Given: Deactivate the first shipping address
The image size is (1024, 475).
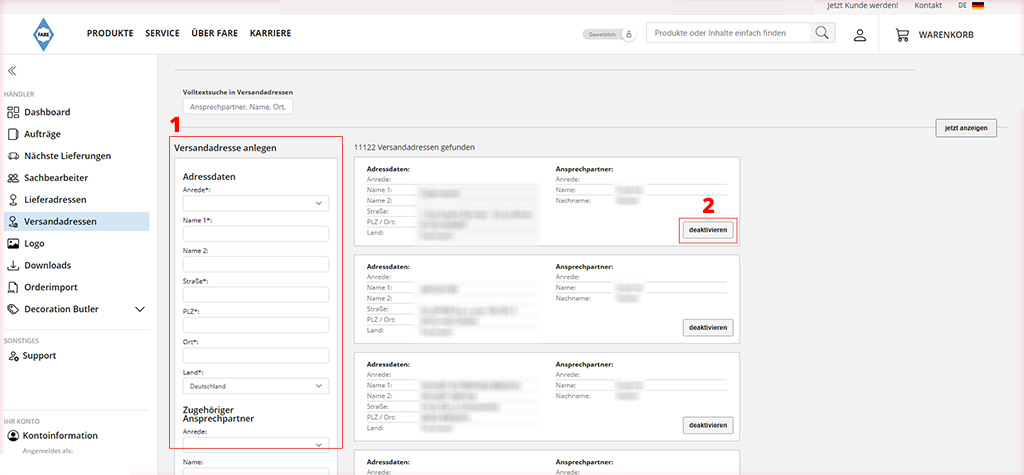Looking at the screenshot, I should 708,230.
